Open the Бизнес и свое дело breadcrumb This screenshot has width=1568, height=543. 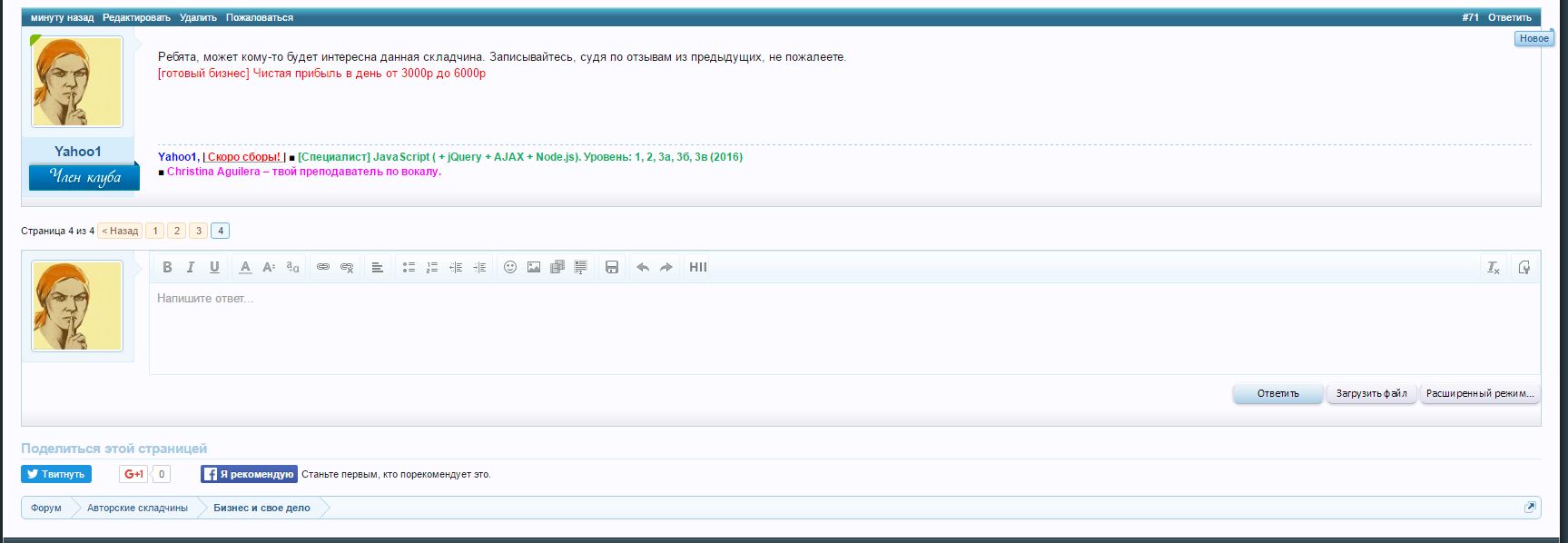(261, 508)
